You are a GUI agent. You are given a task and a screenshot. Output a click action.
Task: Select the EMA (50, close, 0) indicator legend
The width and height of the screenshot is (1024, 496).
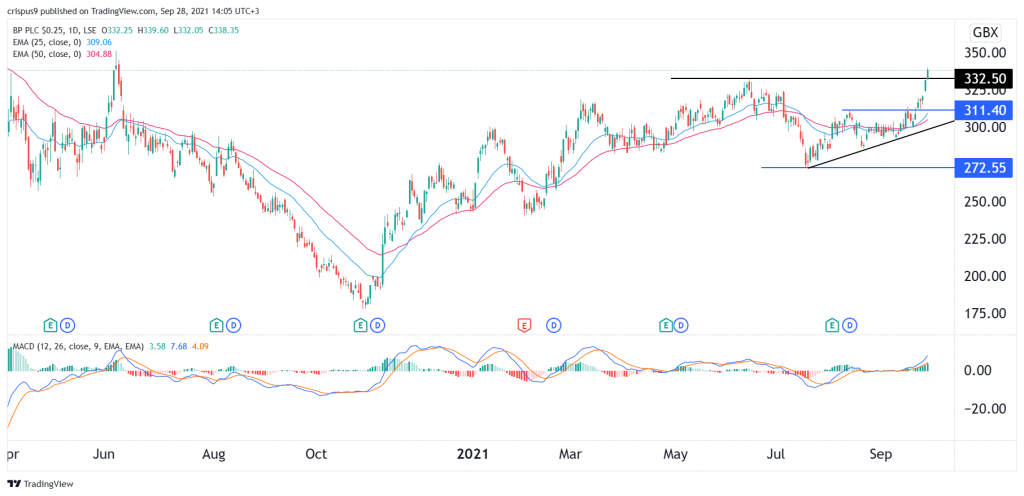point(45,54)
